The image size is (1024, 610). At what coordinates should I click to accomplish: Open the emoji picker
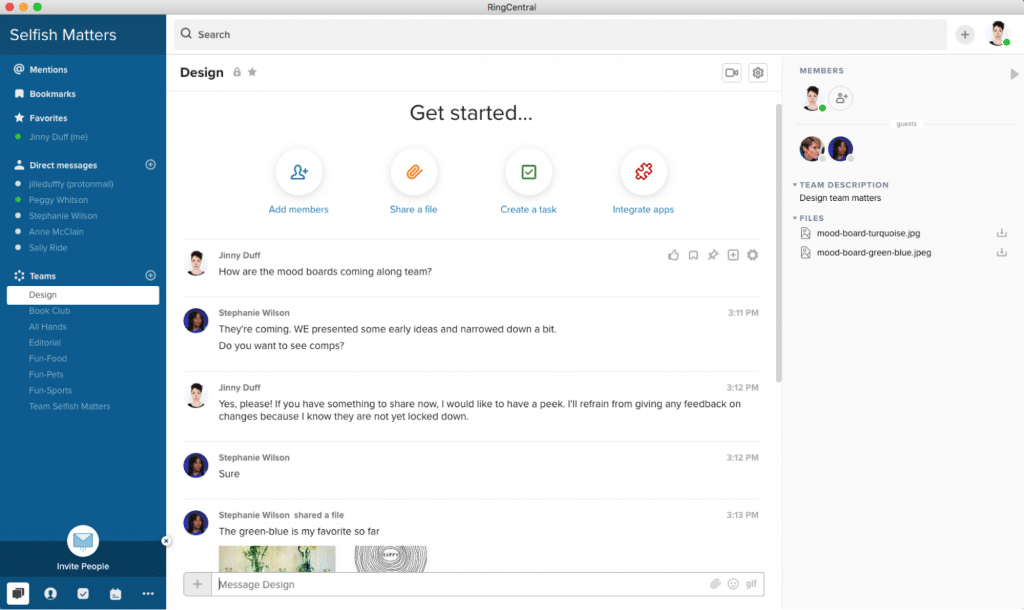[x=733, y=584]
